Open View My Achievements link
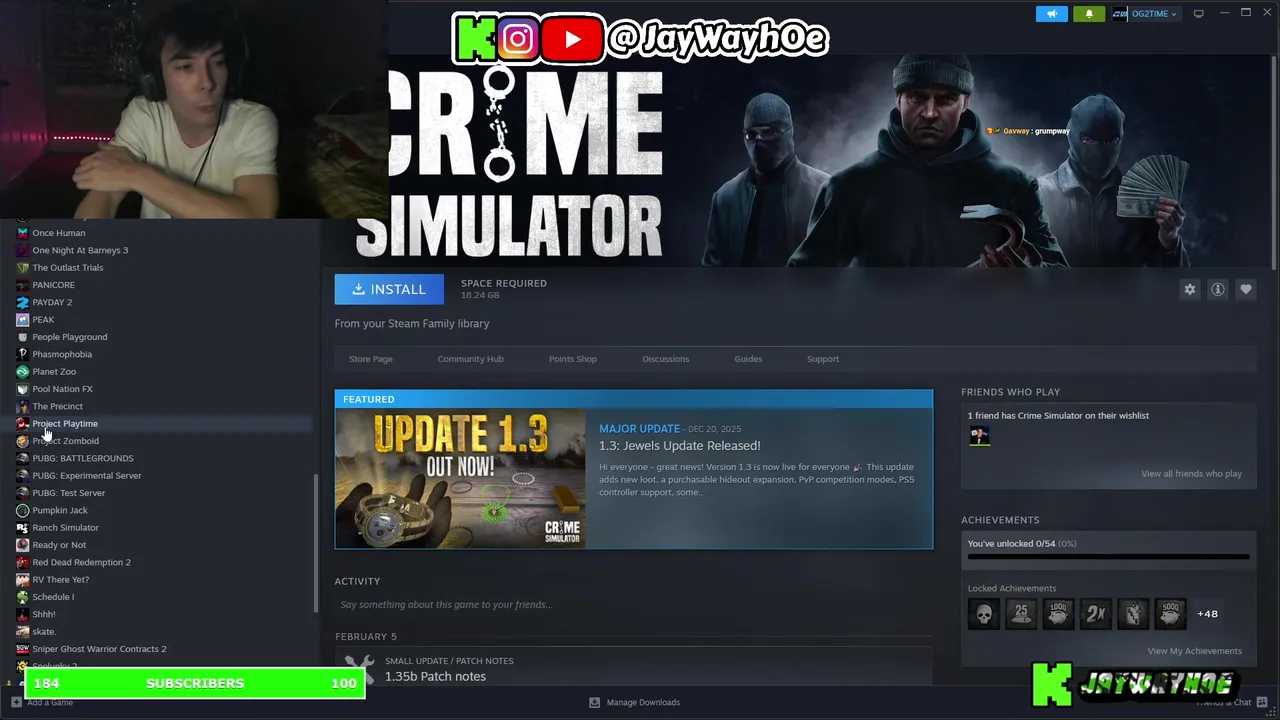Screen dimensions: 1280x720 point(1194,651)
